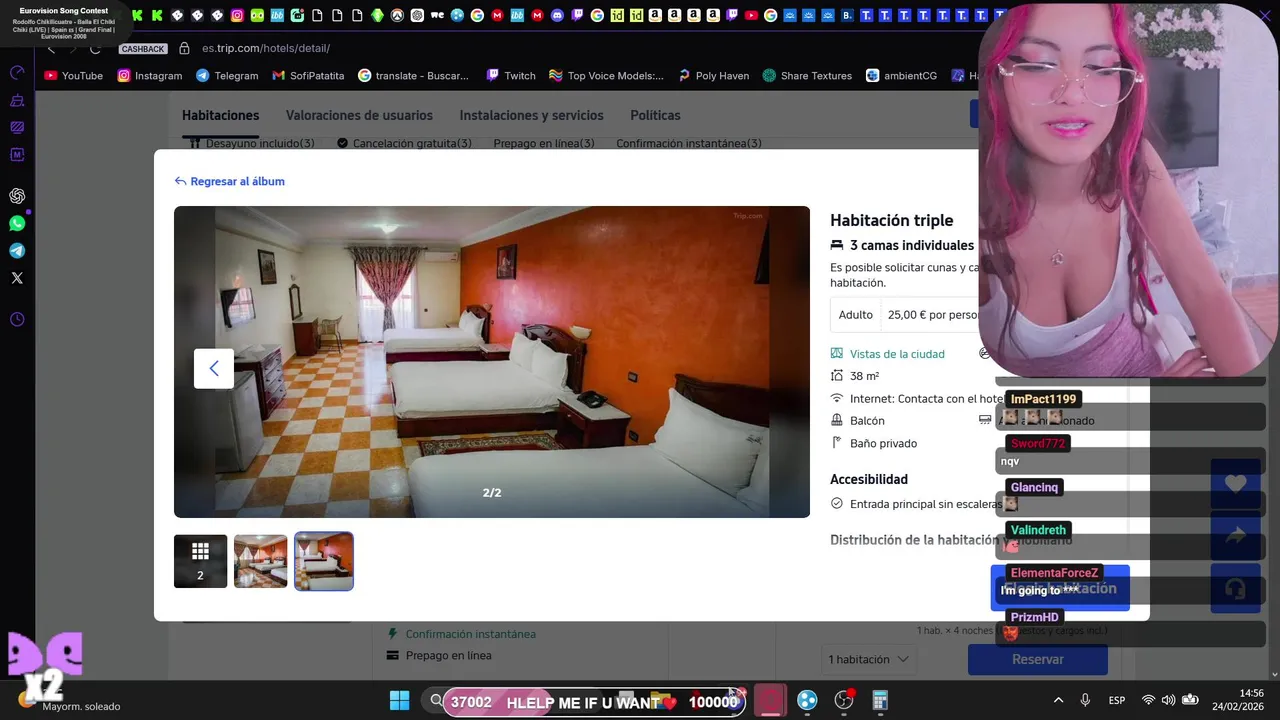Screen dimensions: 1280x720
Task: Open ChatGPT in the browser sidebar
Action: pyautogui.click(x=17, y=196)
